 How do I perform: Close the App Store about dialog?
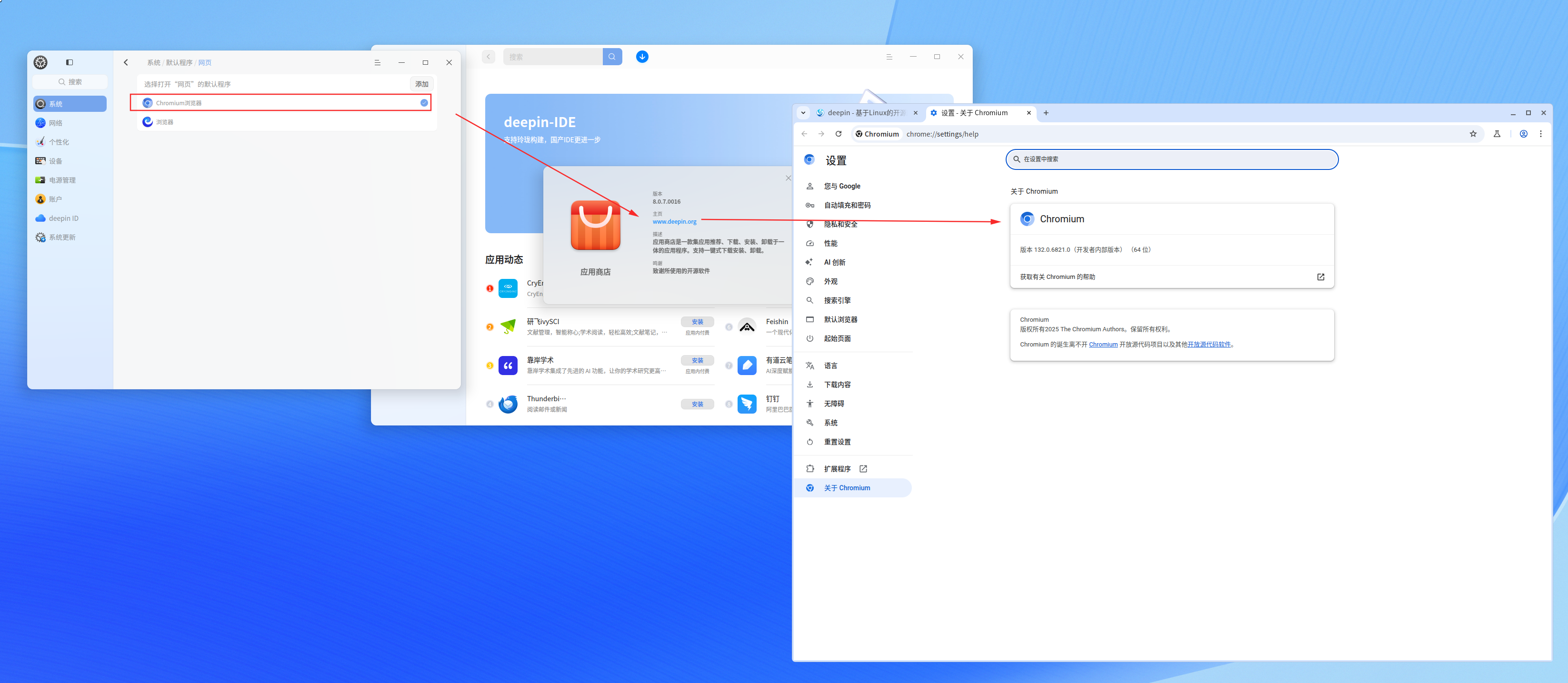[788, 178]
